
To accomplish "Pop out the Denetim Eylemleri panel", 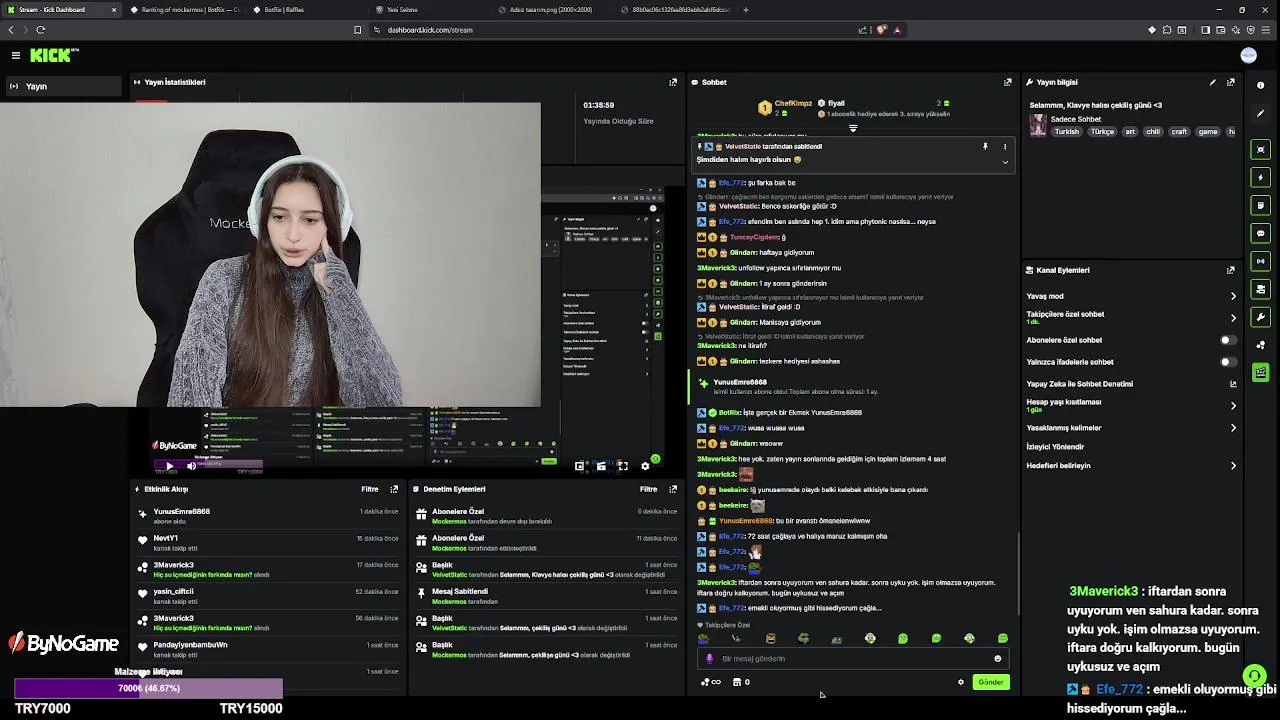I will [673, 489].
